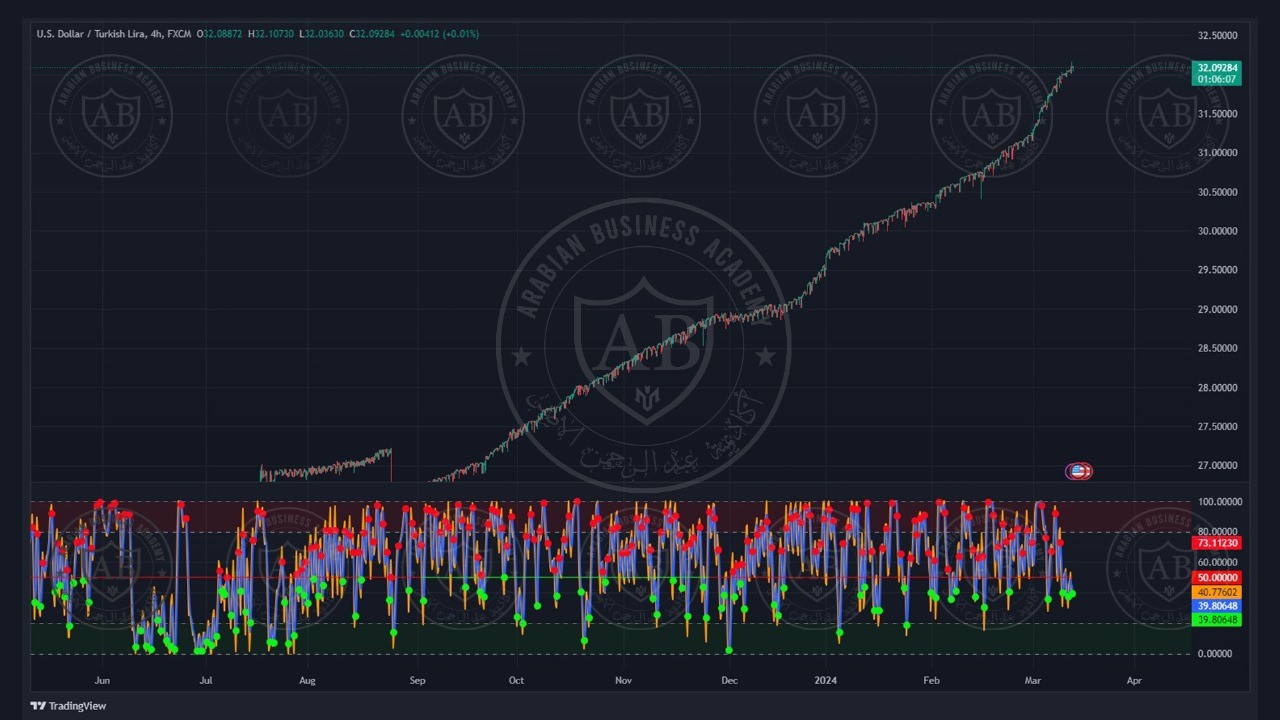Select the low value L32.03630
The width and height of the screenshot is (1280, 720).
tap(321, 34)
